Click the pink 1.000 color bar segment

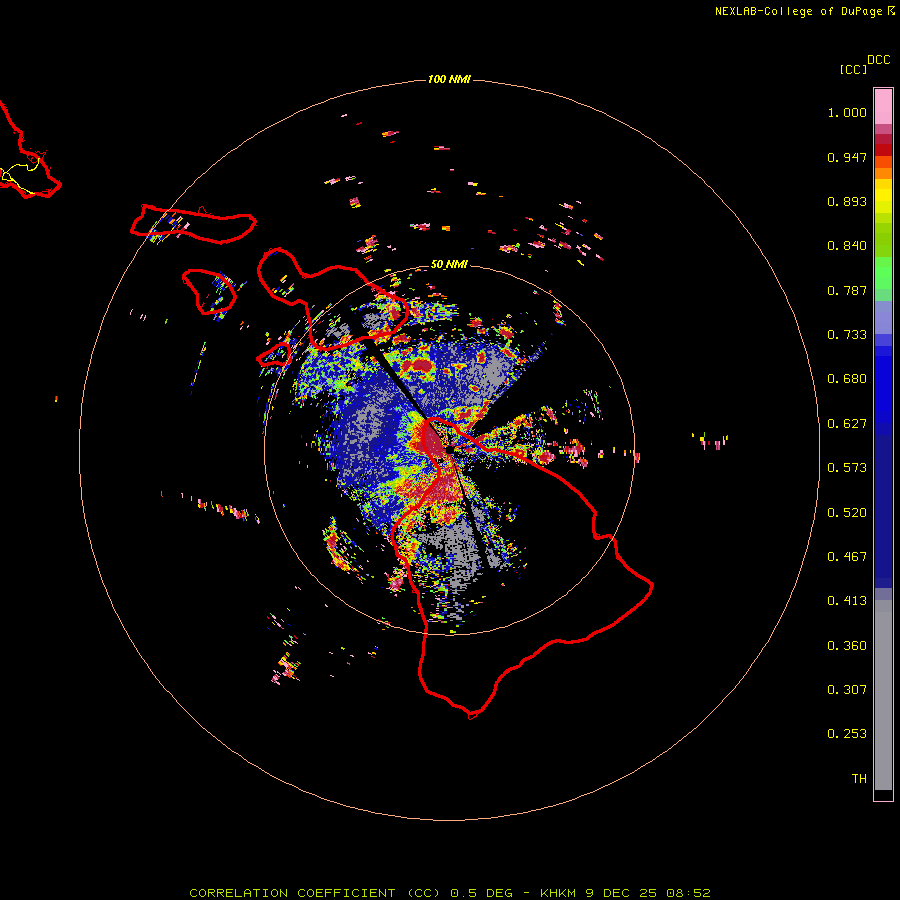coord(883,107)
